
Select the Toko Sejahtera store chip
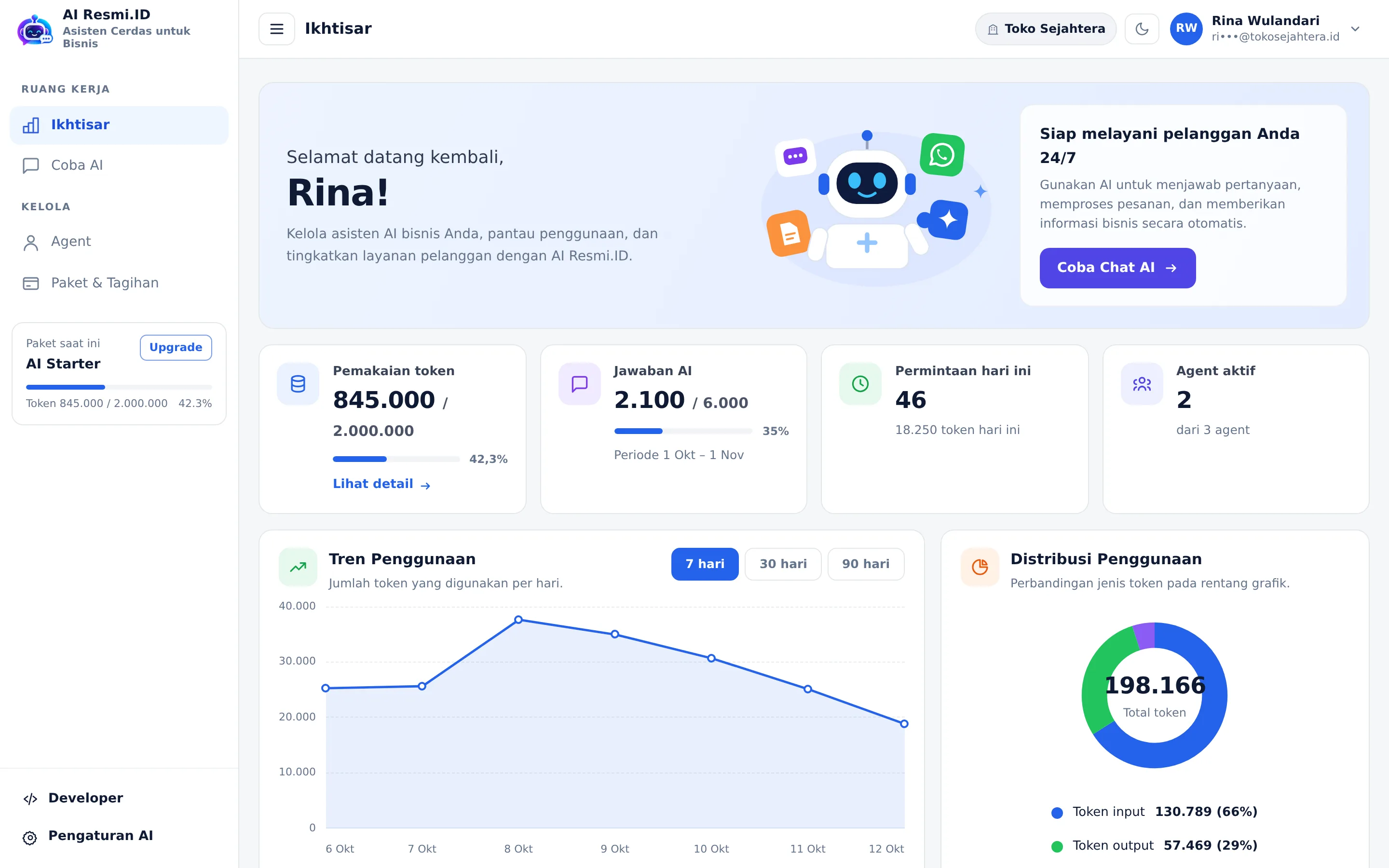(x=1045, y=29)
